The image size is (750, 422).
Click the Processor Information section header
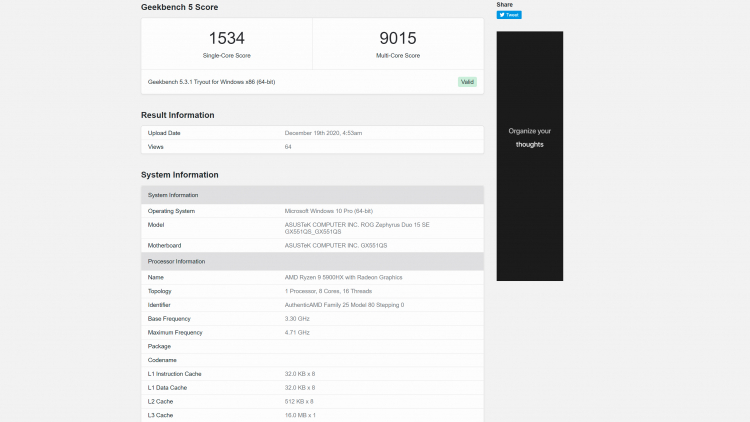click(177, 261)
